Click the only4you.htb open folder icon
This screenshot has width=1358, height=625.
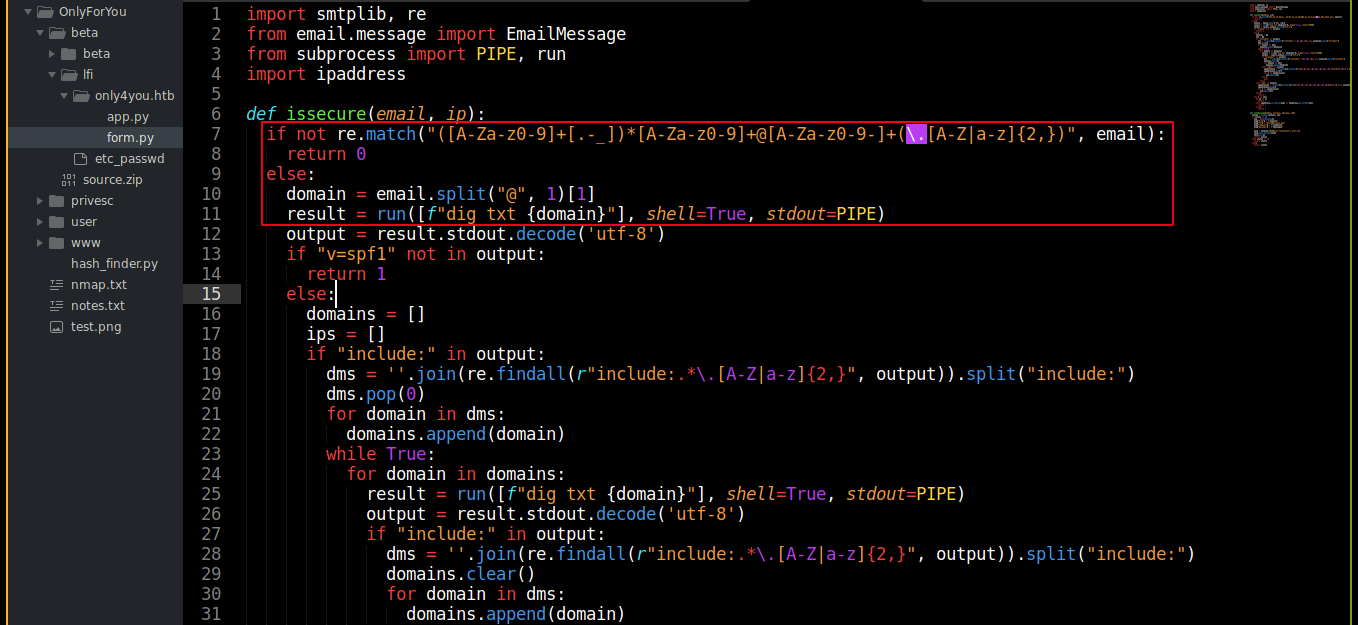coord(81,96)
